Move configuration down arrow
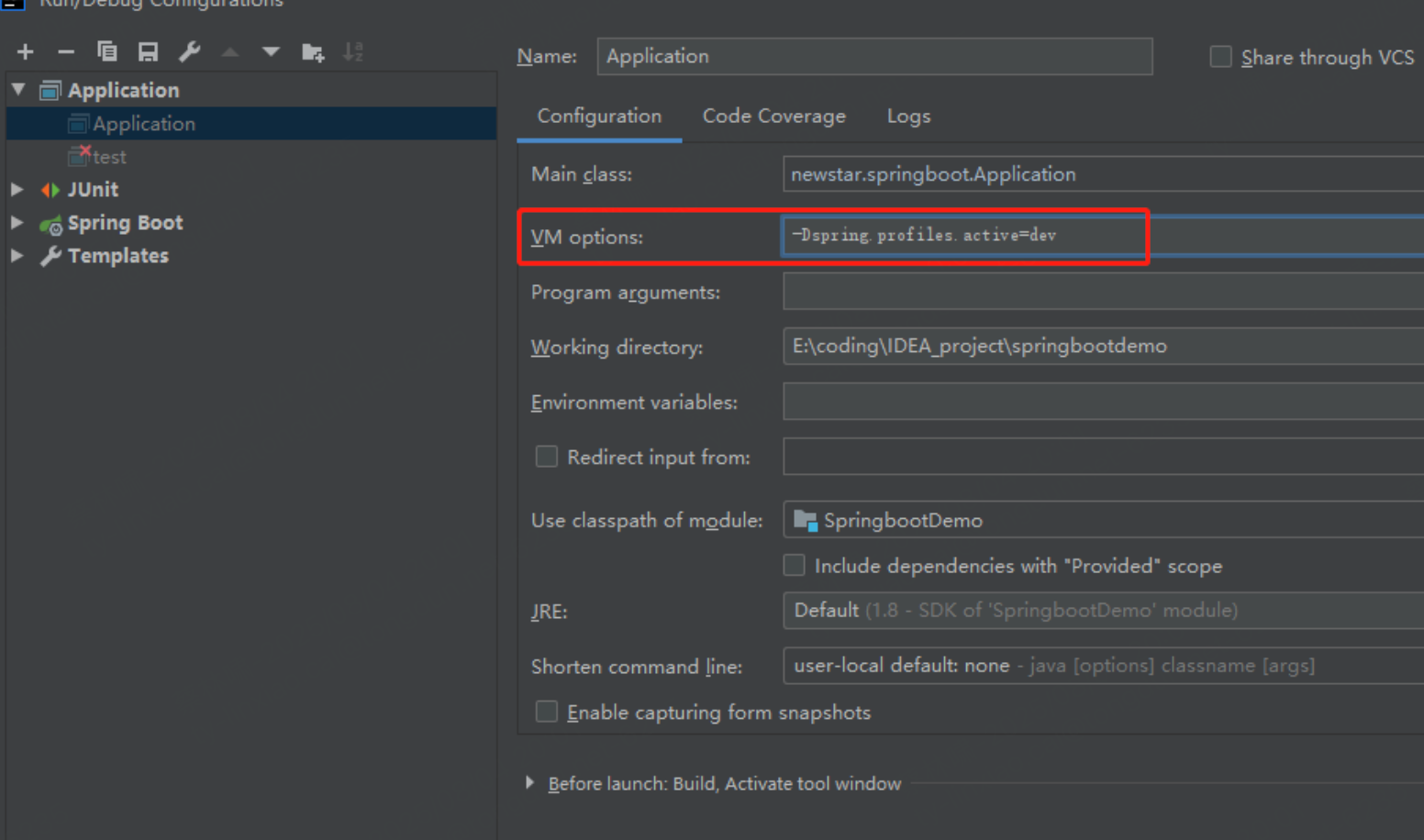 coord(271,52)
